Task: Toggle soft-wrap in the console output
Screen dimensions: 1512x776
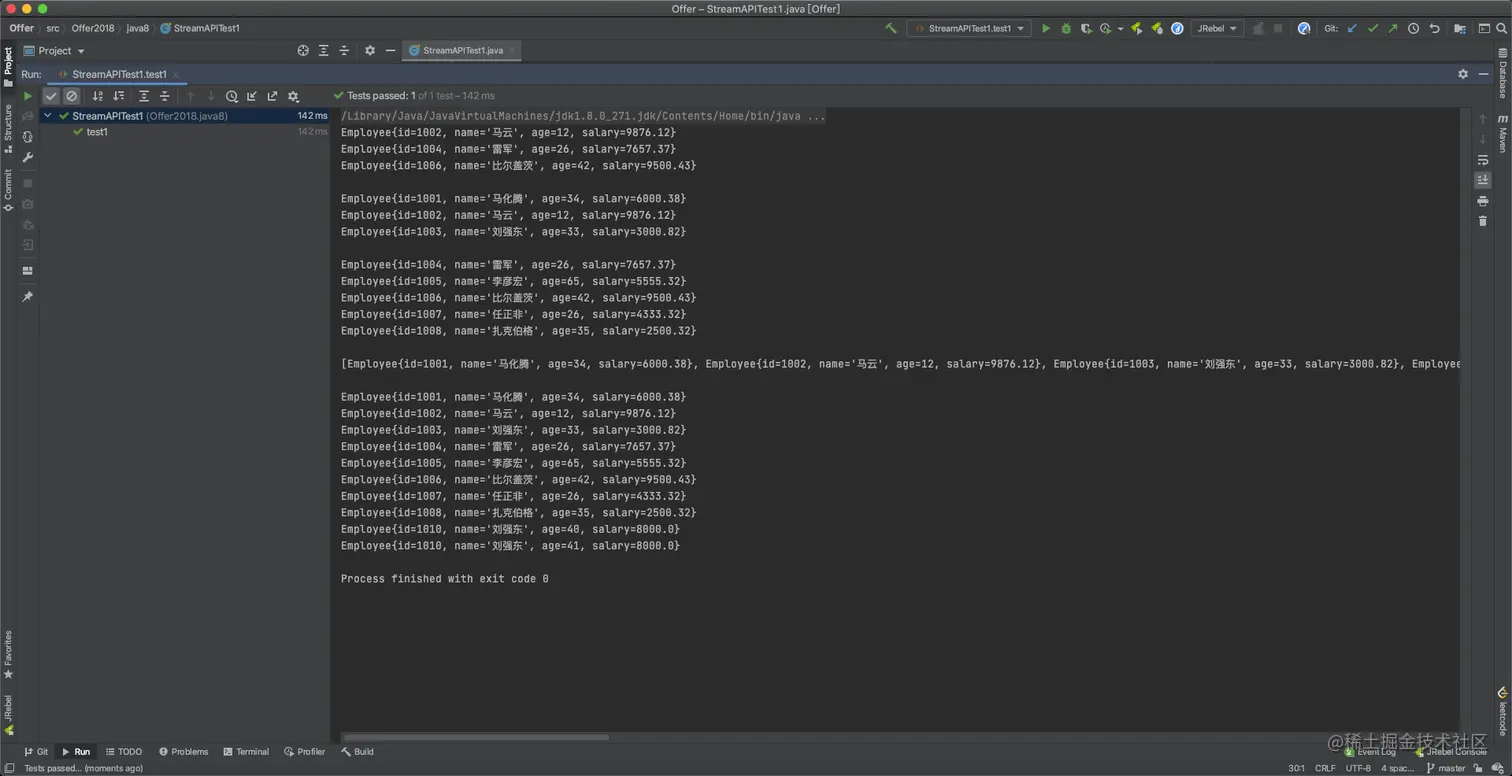Action: click(1482, 160)
